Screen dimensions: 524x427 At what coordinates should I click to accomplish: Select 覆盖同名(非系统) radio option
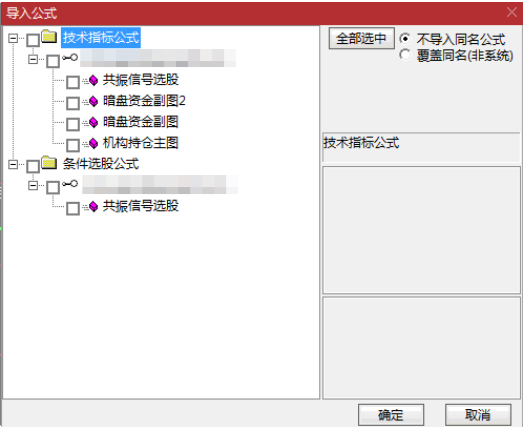click(x=405, y=54)
